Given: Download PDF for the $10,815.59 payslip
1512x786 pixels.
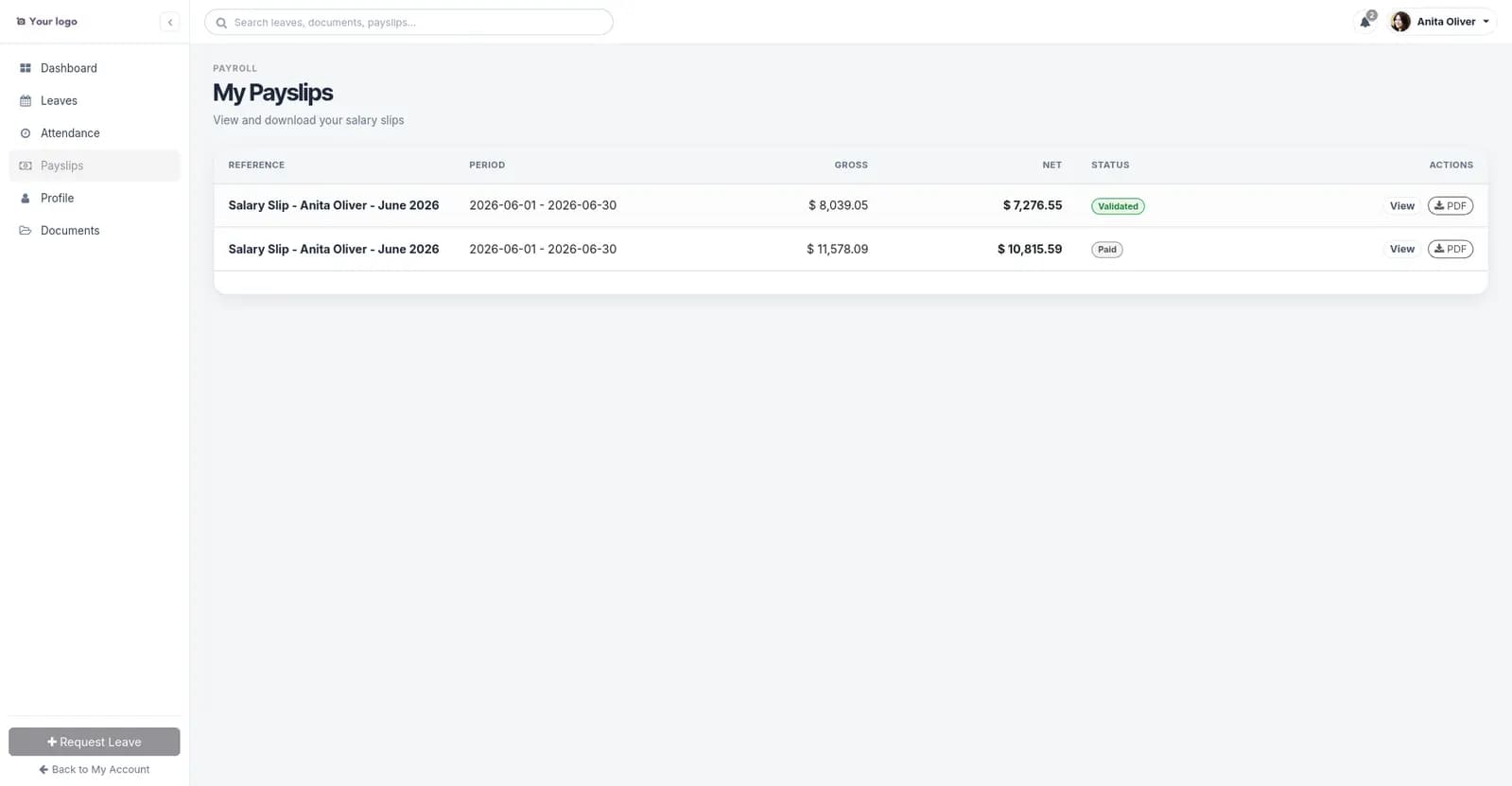Looking at the screenshot, I should (x=1451, y=250).
